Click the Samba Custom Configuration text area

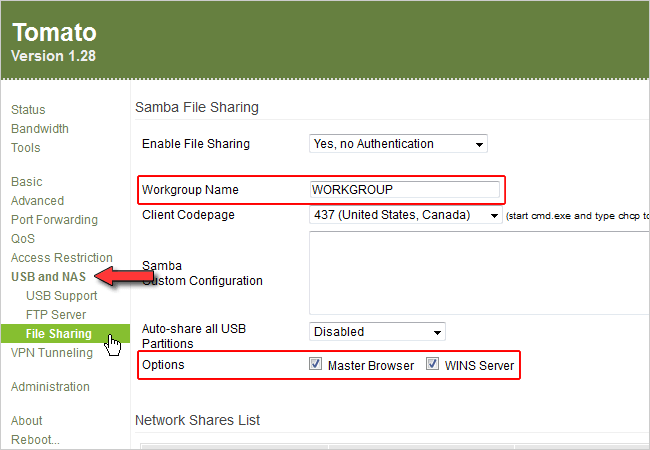coord(478,272)
